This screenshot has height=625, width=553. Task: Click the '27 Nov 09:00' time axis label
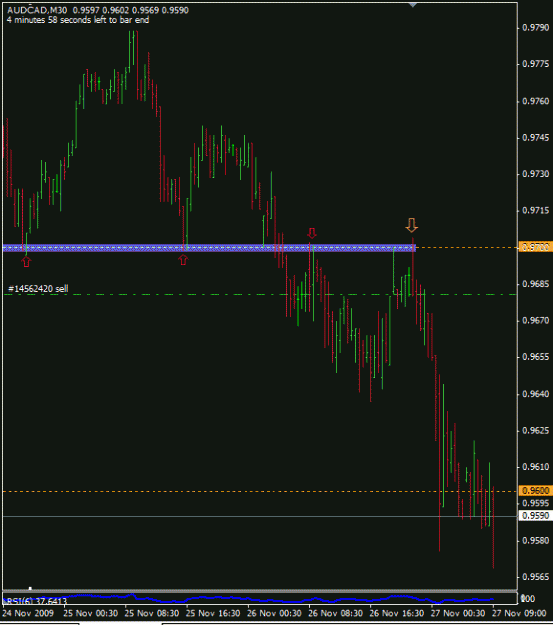coord(519,613)
